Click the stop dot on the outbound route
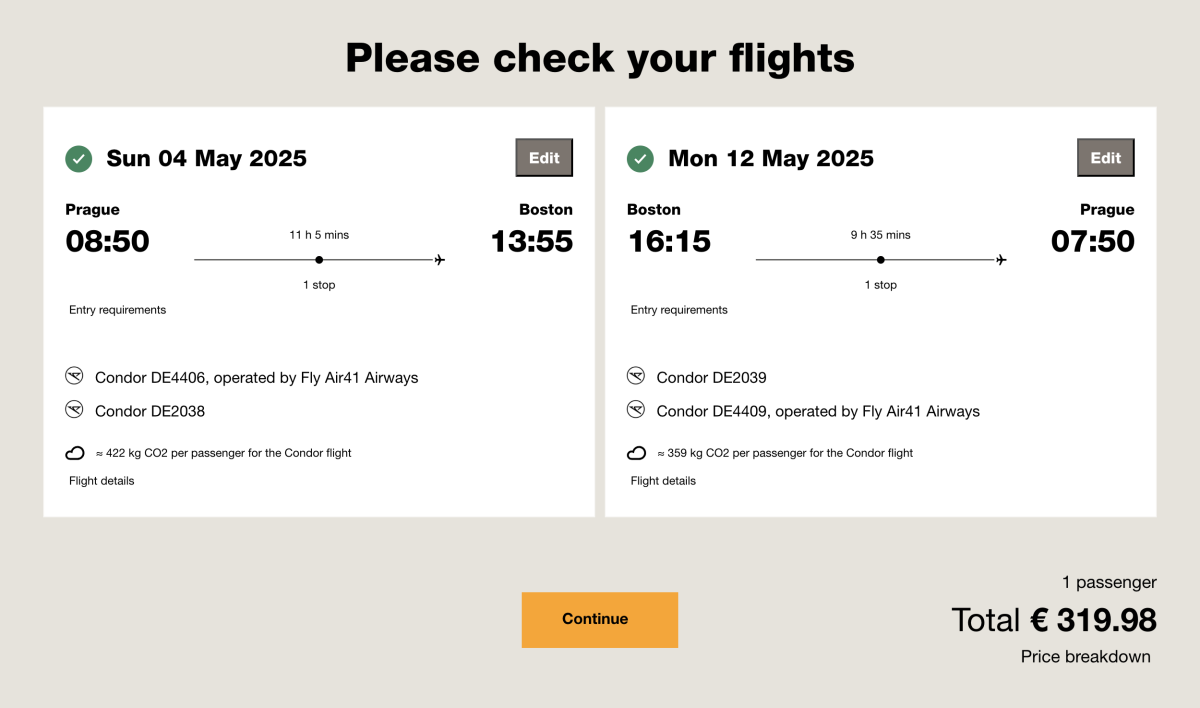Screen dimensions: 1200x708 [319, 260]
